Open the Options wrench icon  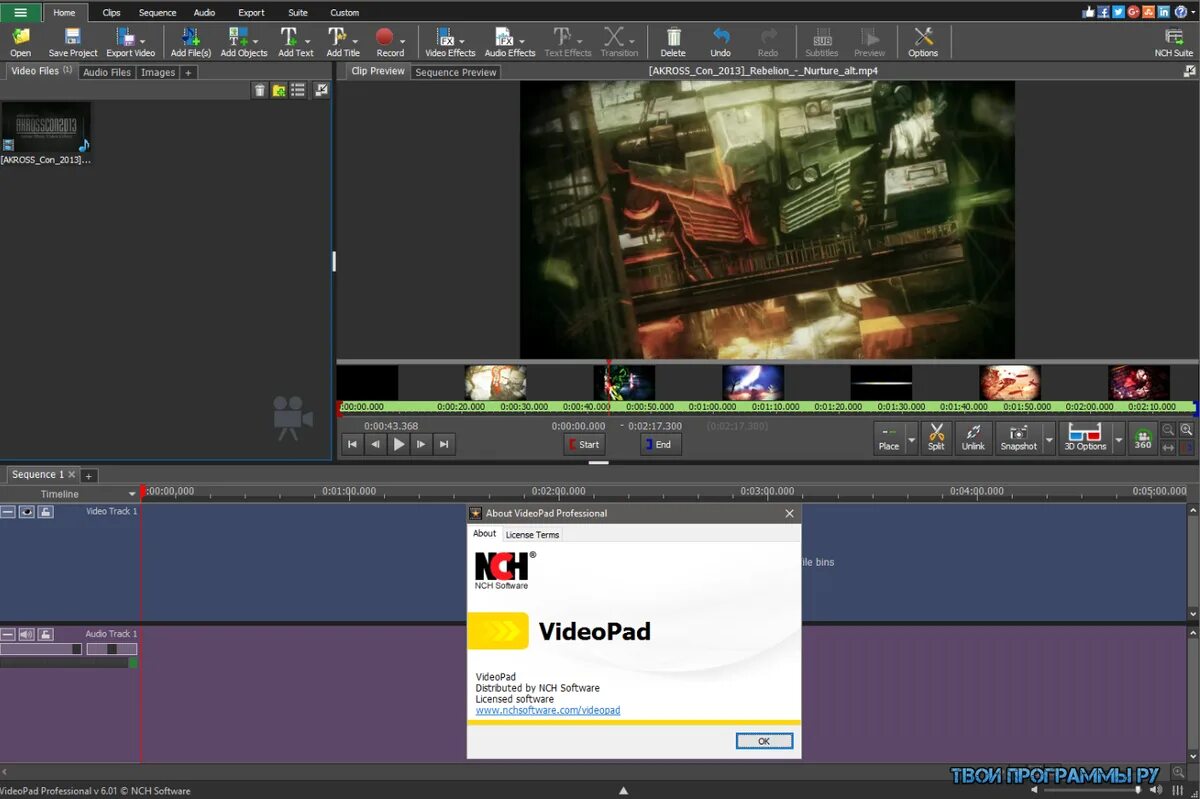click(923, 41)
